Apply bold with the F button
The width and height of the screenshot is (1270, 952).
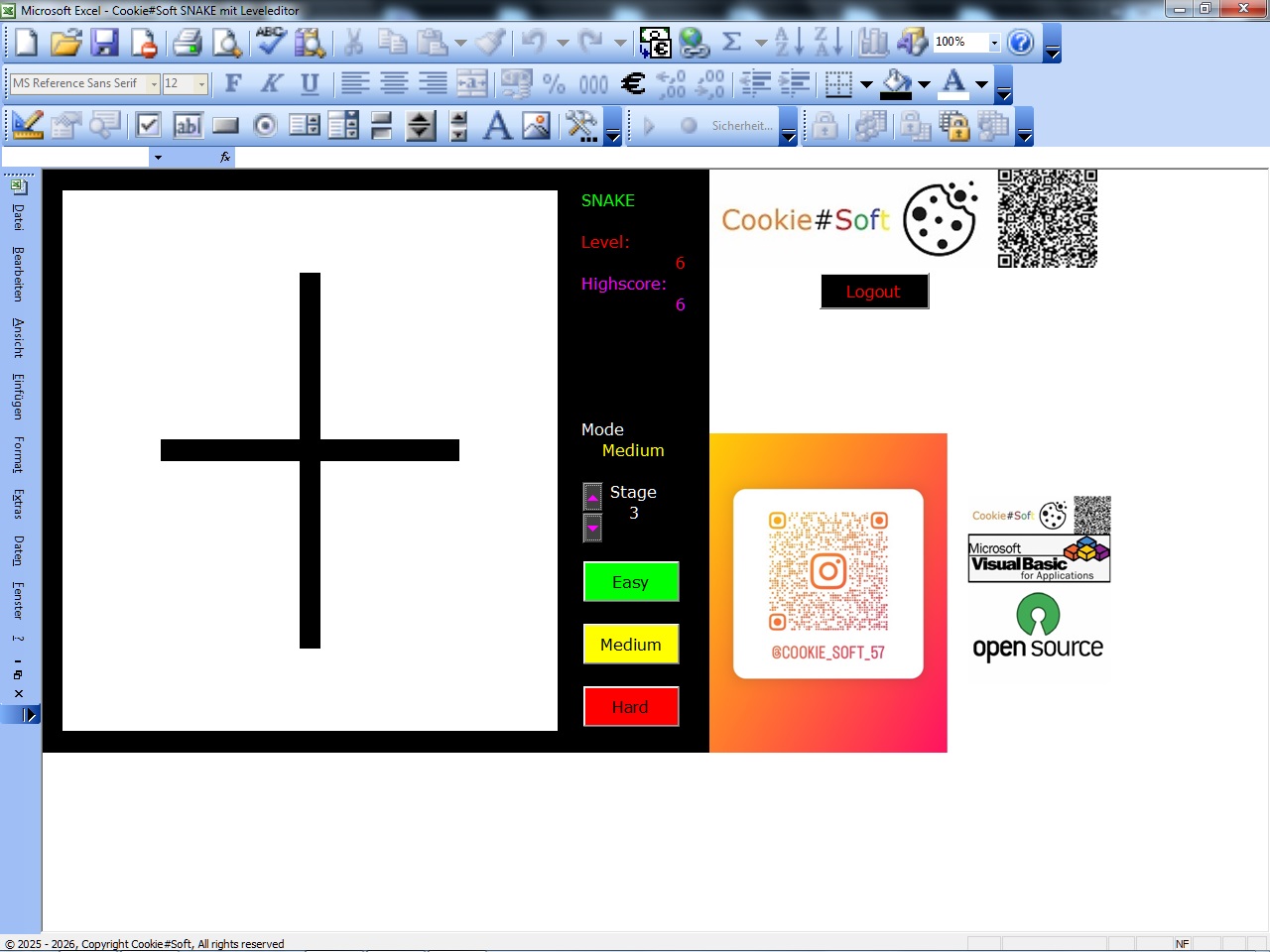point(233,83)
